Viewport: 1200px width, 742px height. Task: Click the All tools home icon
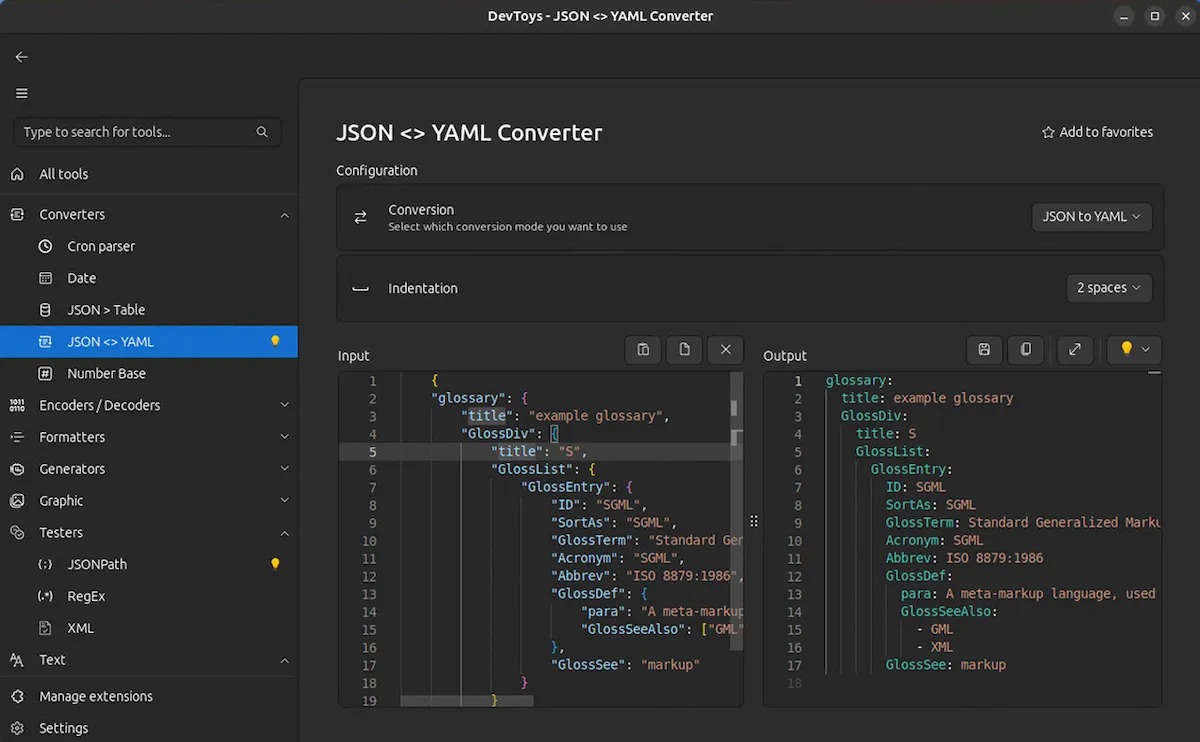point(17,174)
